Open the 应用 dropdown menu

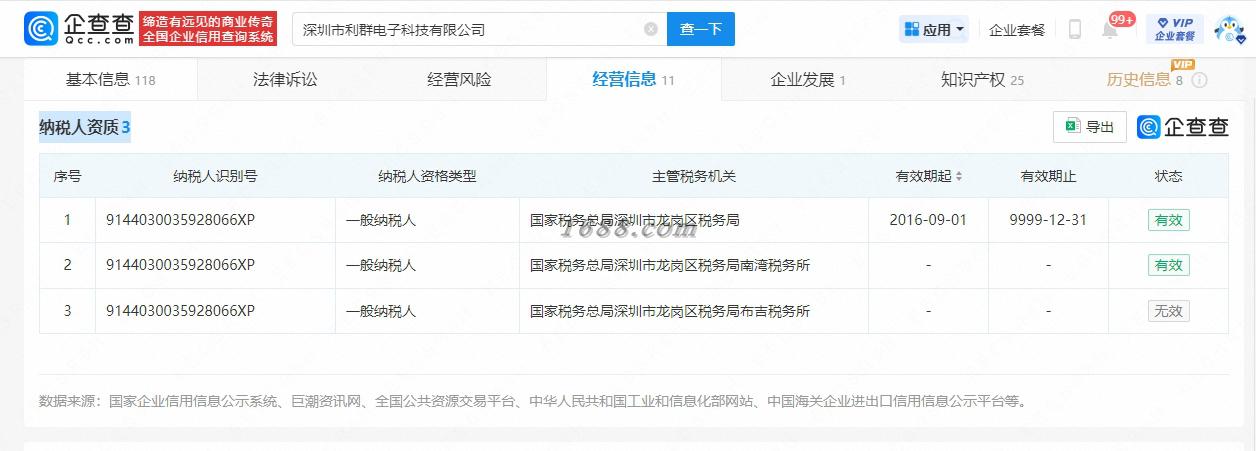(x=935, y=29)
